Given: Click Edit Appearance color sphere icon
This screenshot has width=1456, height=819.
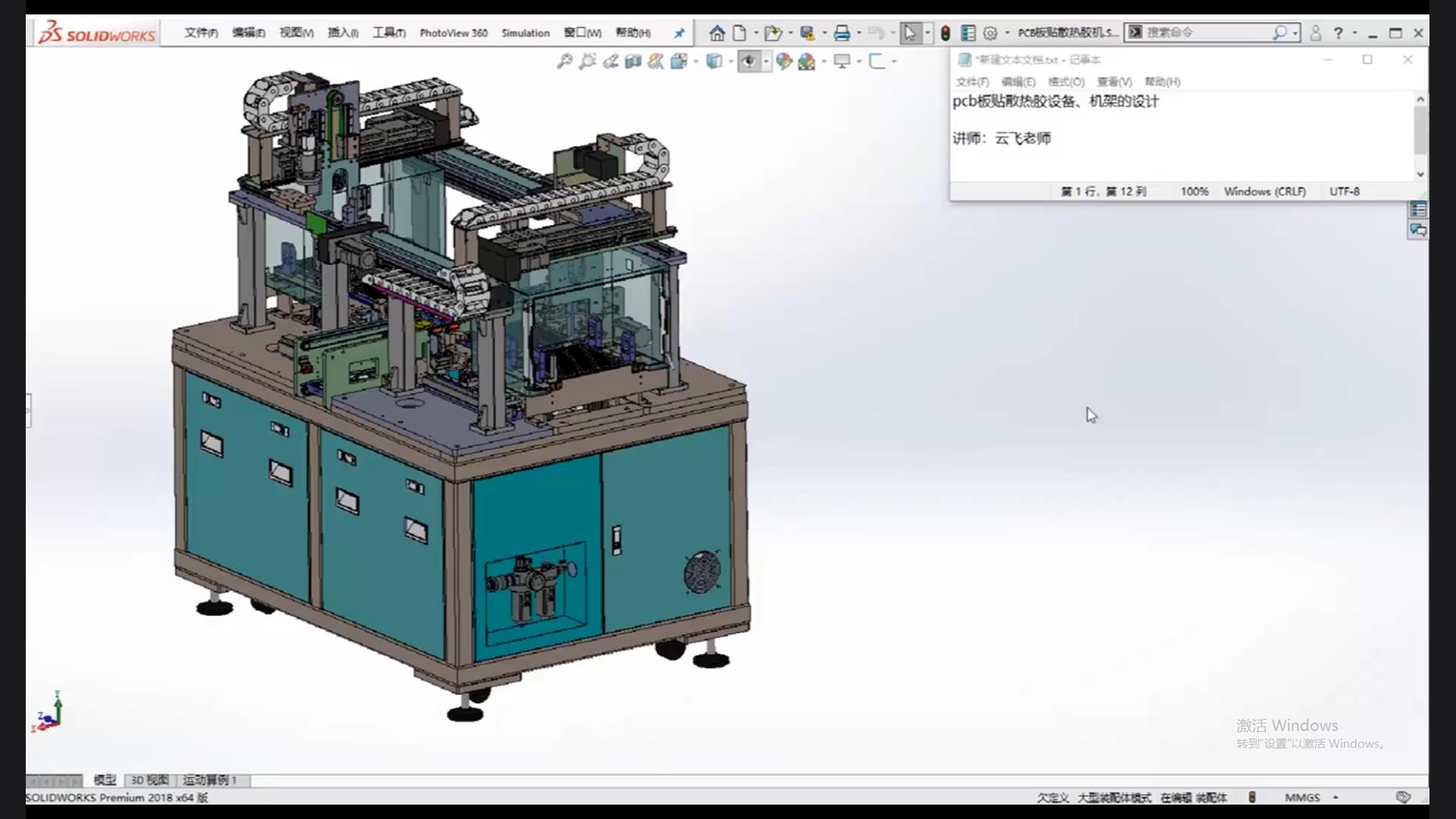Looking at the screenshot, I should [x=784, y=61].
